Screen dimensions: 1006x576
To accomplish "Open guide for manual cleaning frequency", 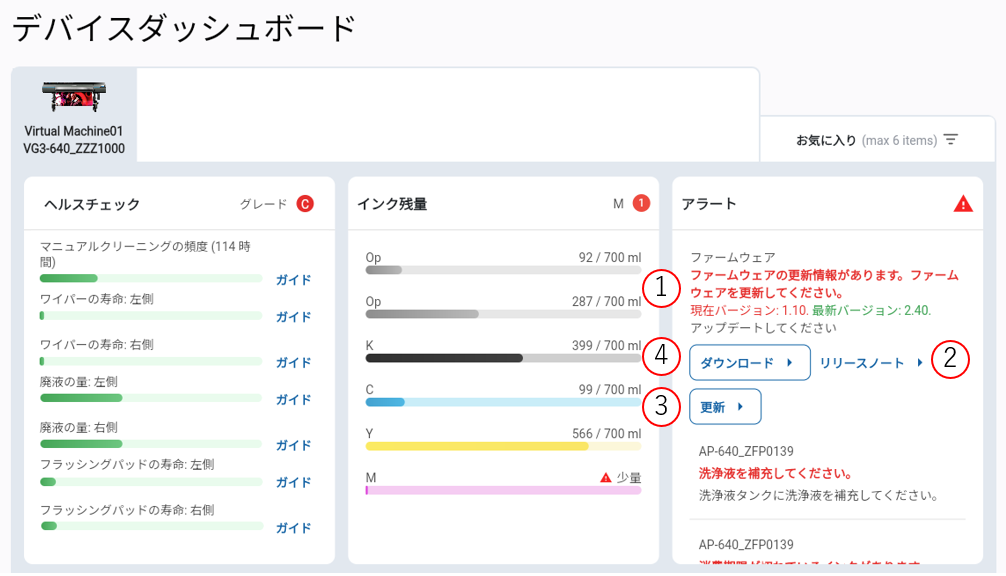I will [x=293, y=280].
